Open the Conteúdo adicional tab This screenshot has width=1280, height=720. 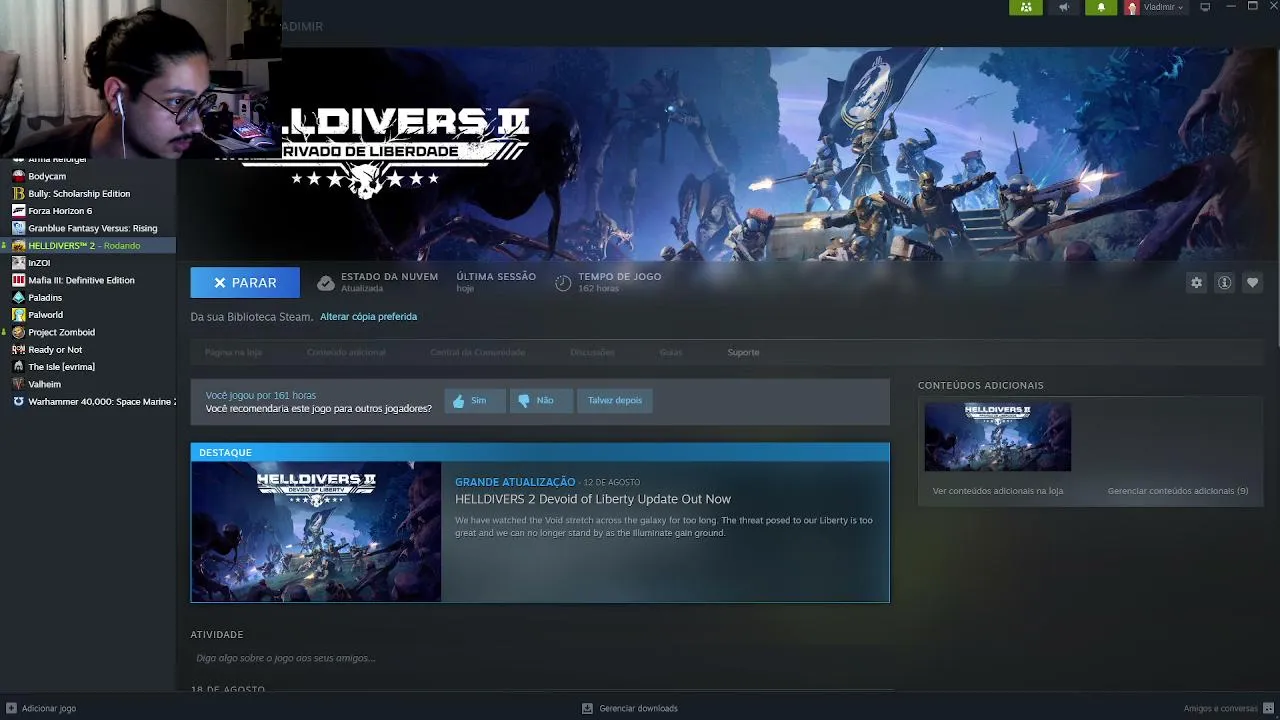tap(346, 352)
